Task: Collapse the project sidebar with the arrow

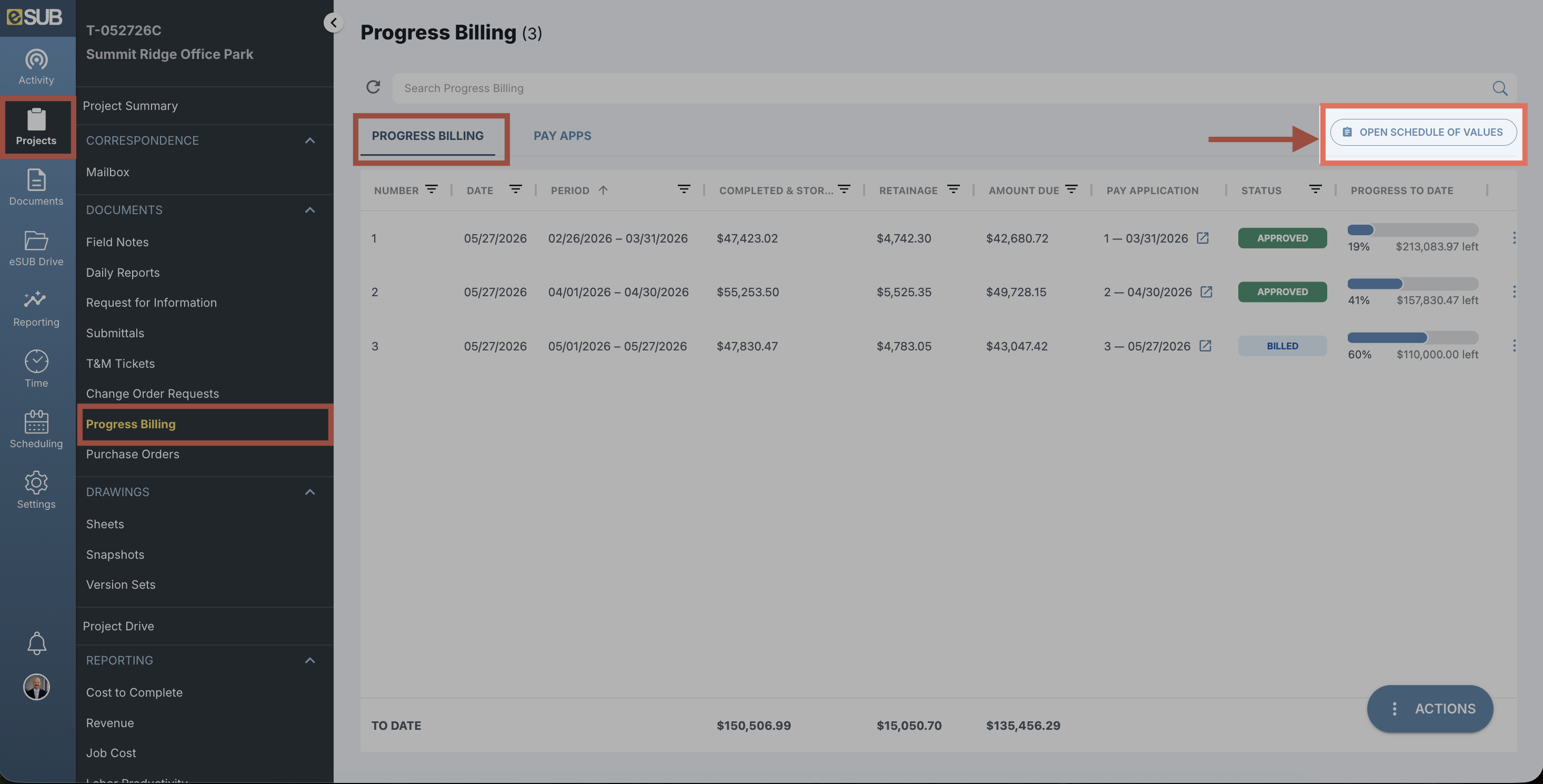Action: [x=334, y=23]
